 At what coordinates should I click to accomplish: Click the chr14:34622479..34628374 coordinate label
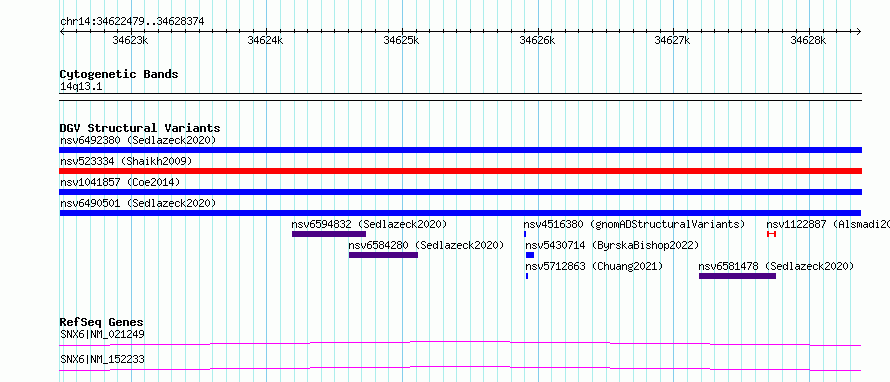[x=132, y=22]
